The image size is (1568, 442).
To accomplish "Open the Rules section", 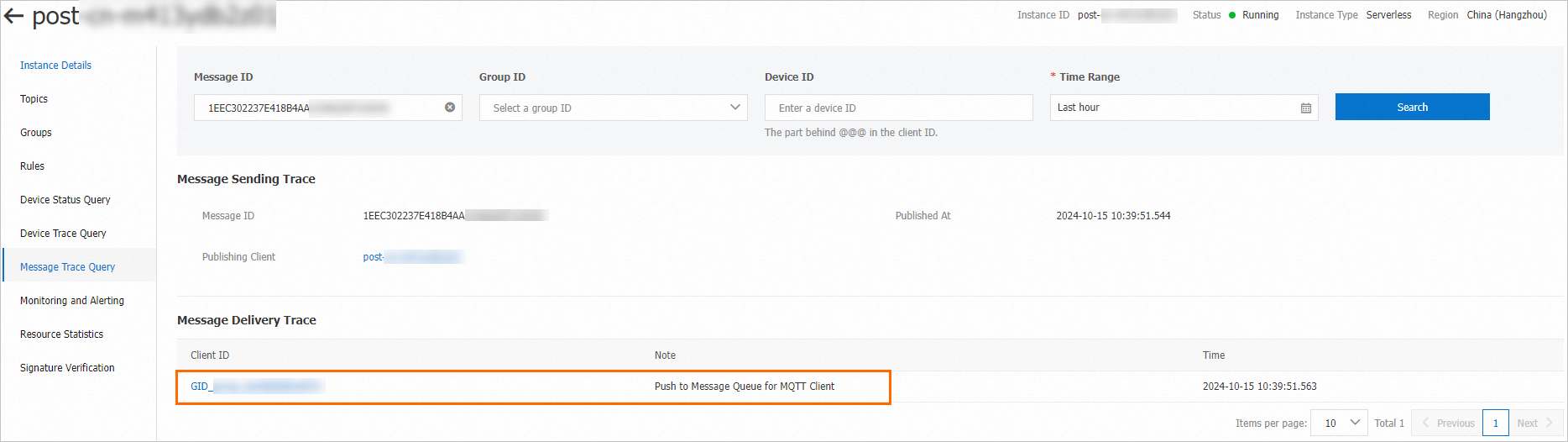I will point(33,166).
